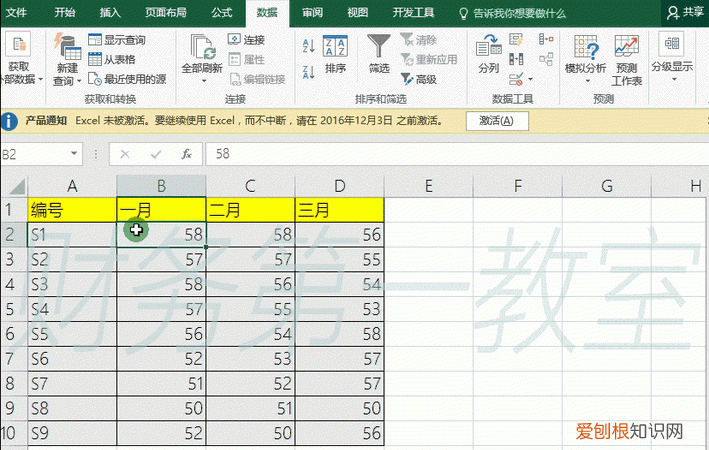Open Connections (连接)
This screenshot has width=709, height=450.
(x=246, y=40)
